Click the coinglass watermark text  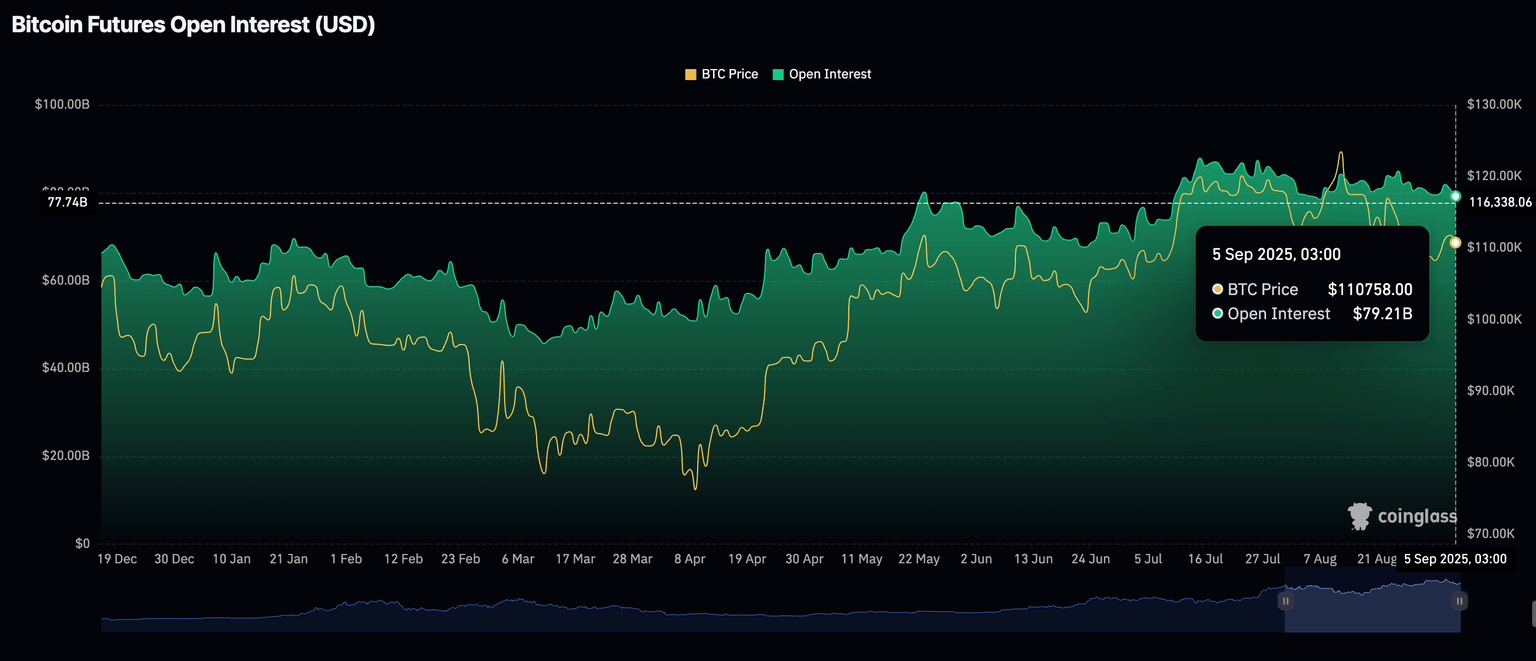(1416, 517)
